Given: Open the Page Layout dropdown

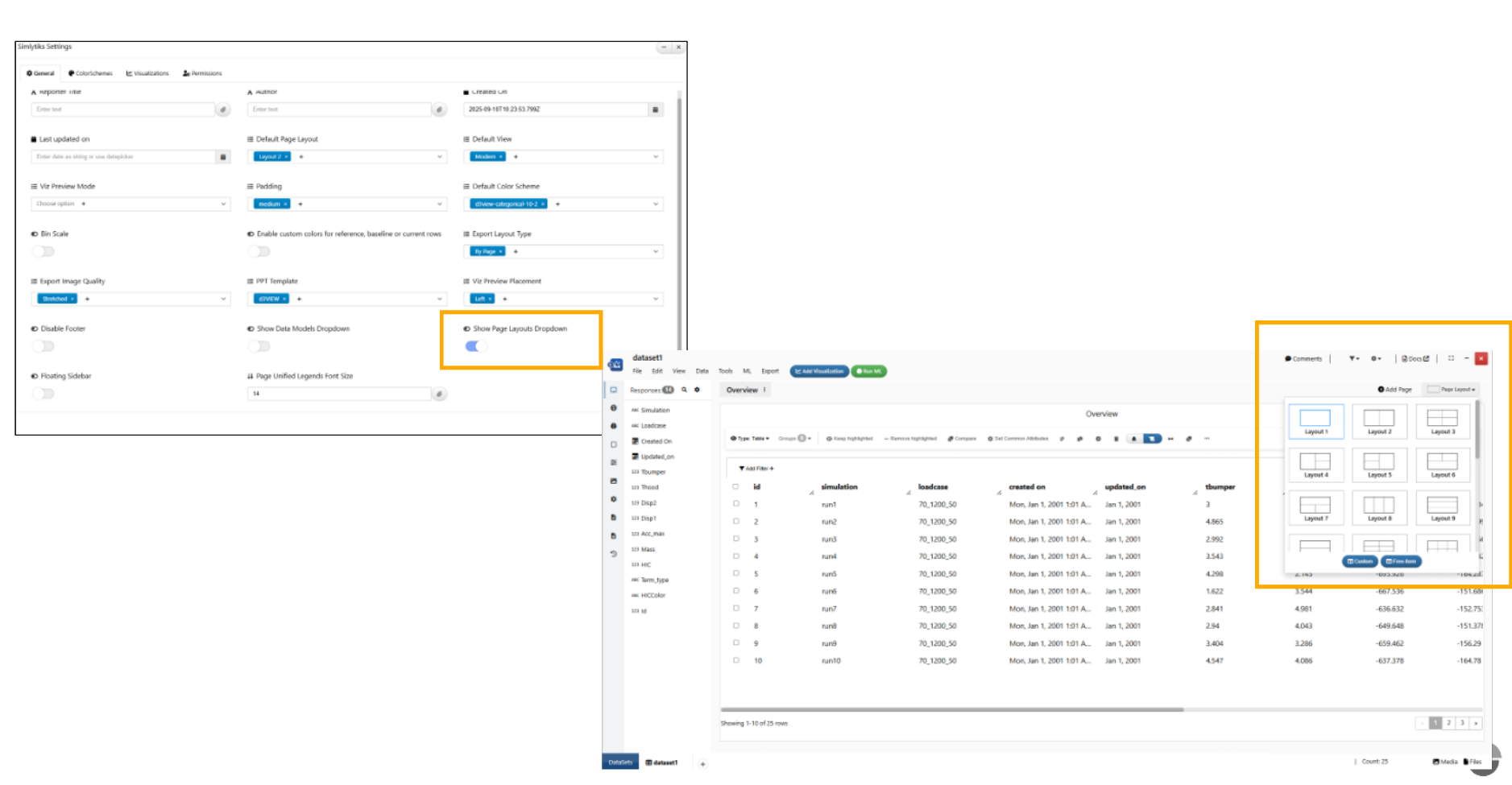Looking at the screenshot, I should click(x=1452, y=390).
